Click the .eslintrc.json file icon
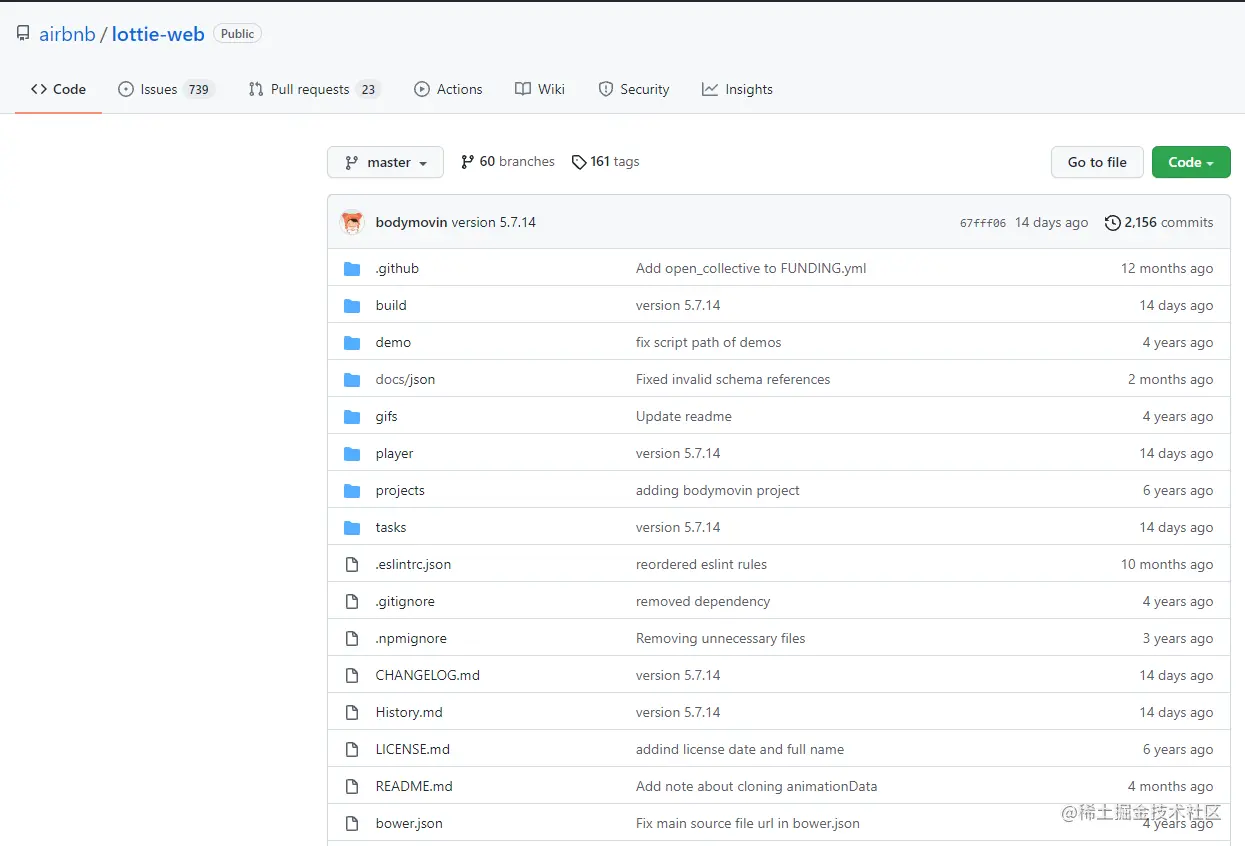 point(352,565)
